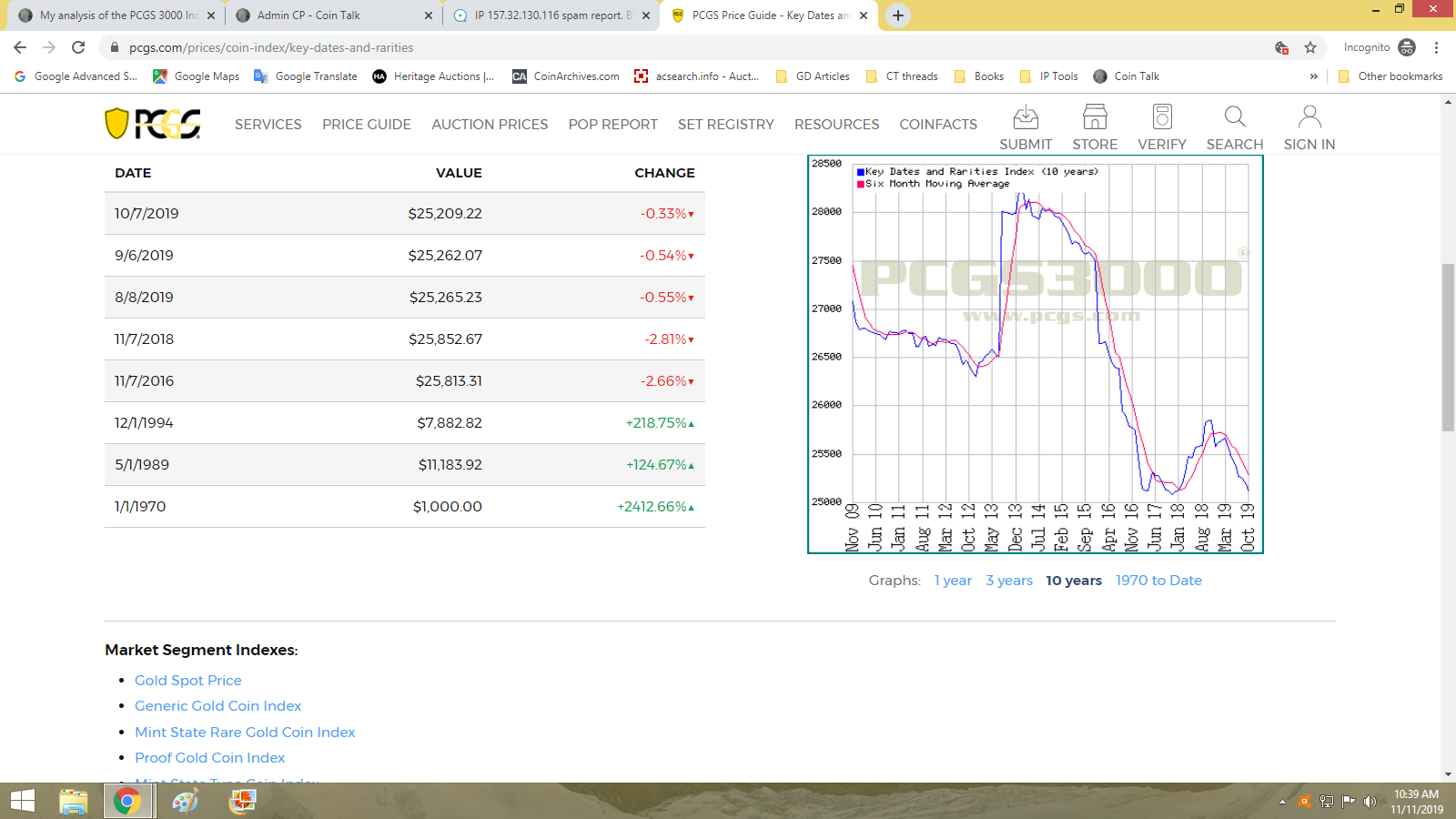
Task: Open the Submit icon
Action: click(1026, 117)
